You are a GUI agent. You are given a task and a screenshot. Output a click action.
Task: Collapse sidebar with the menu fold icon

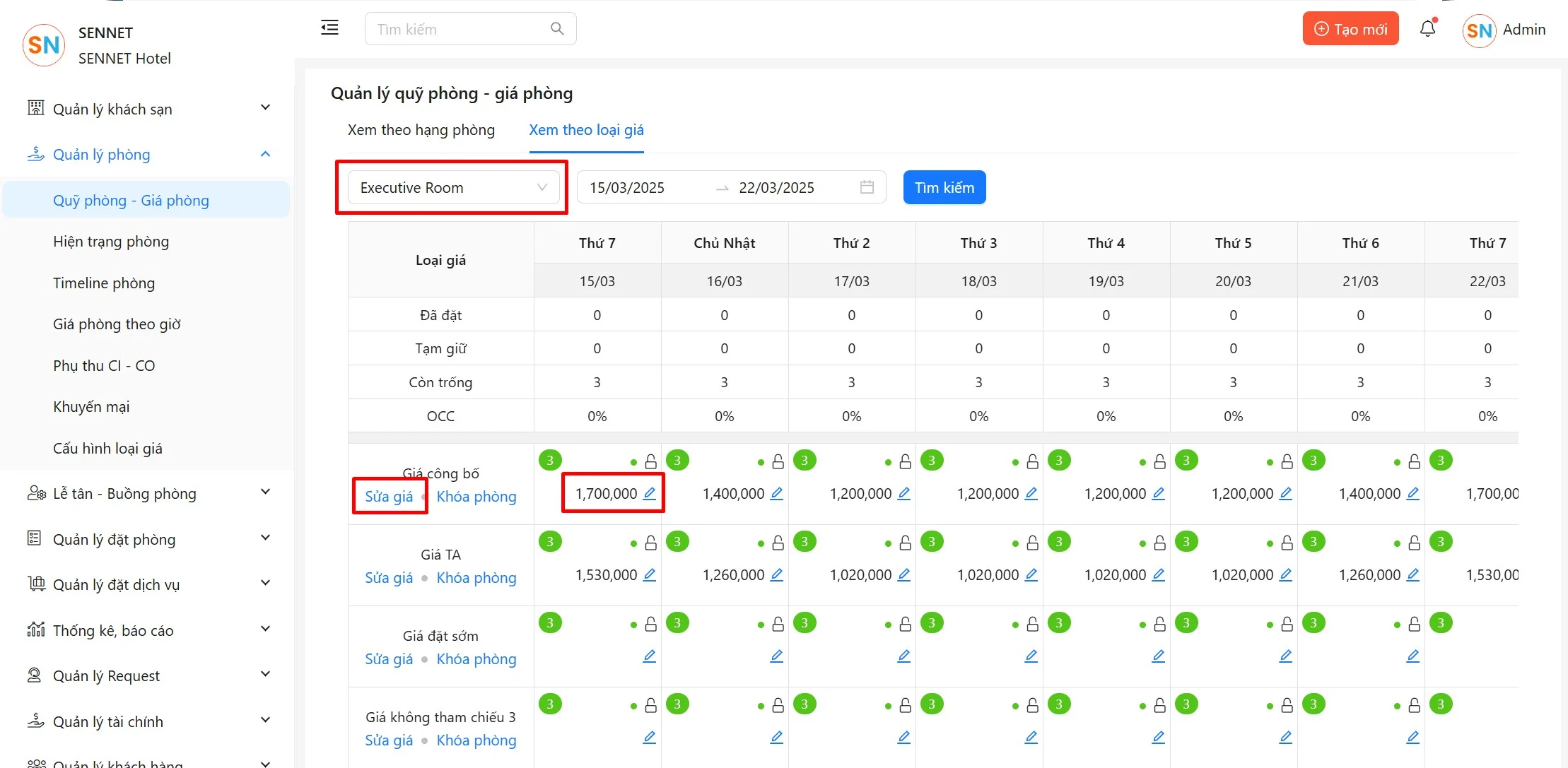point(329,28)
